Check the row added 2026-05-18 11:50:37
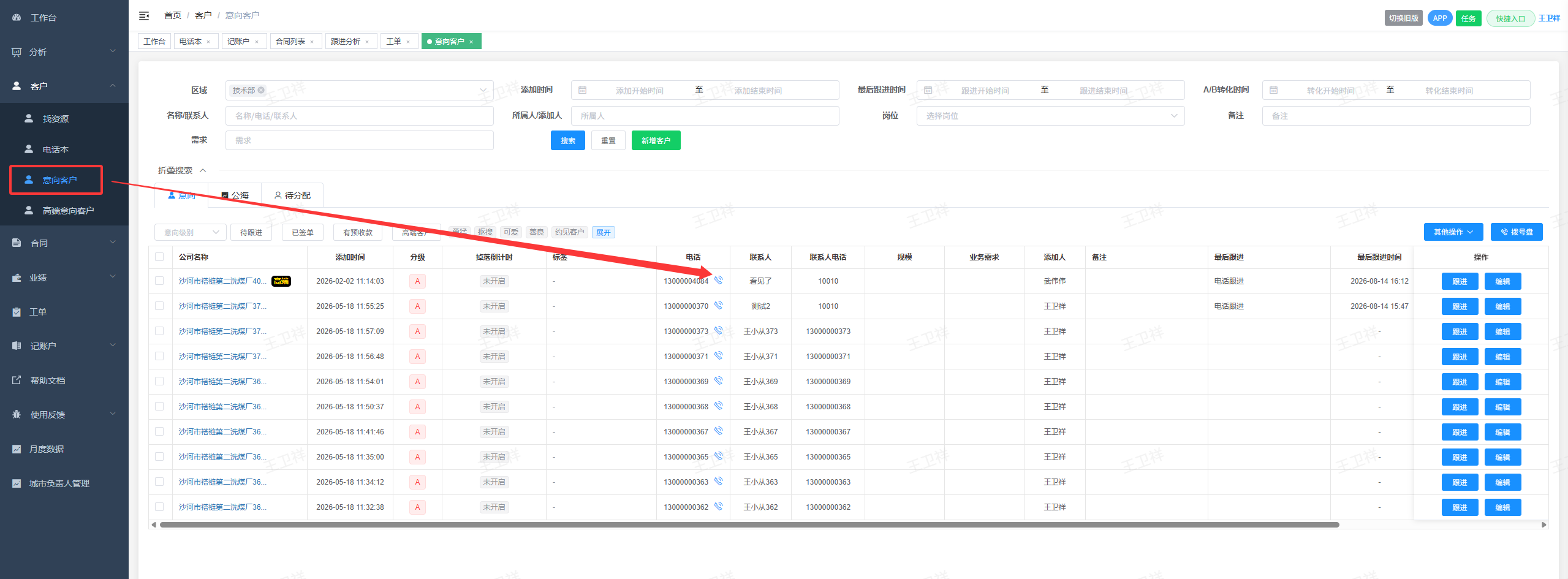This screenshot has height=579, width=1568. click(159, 406)
